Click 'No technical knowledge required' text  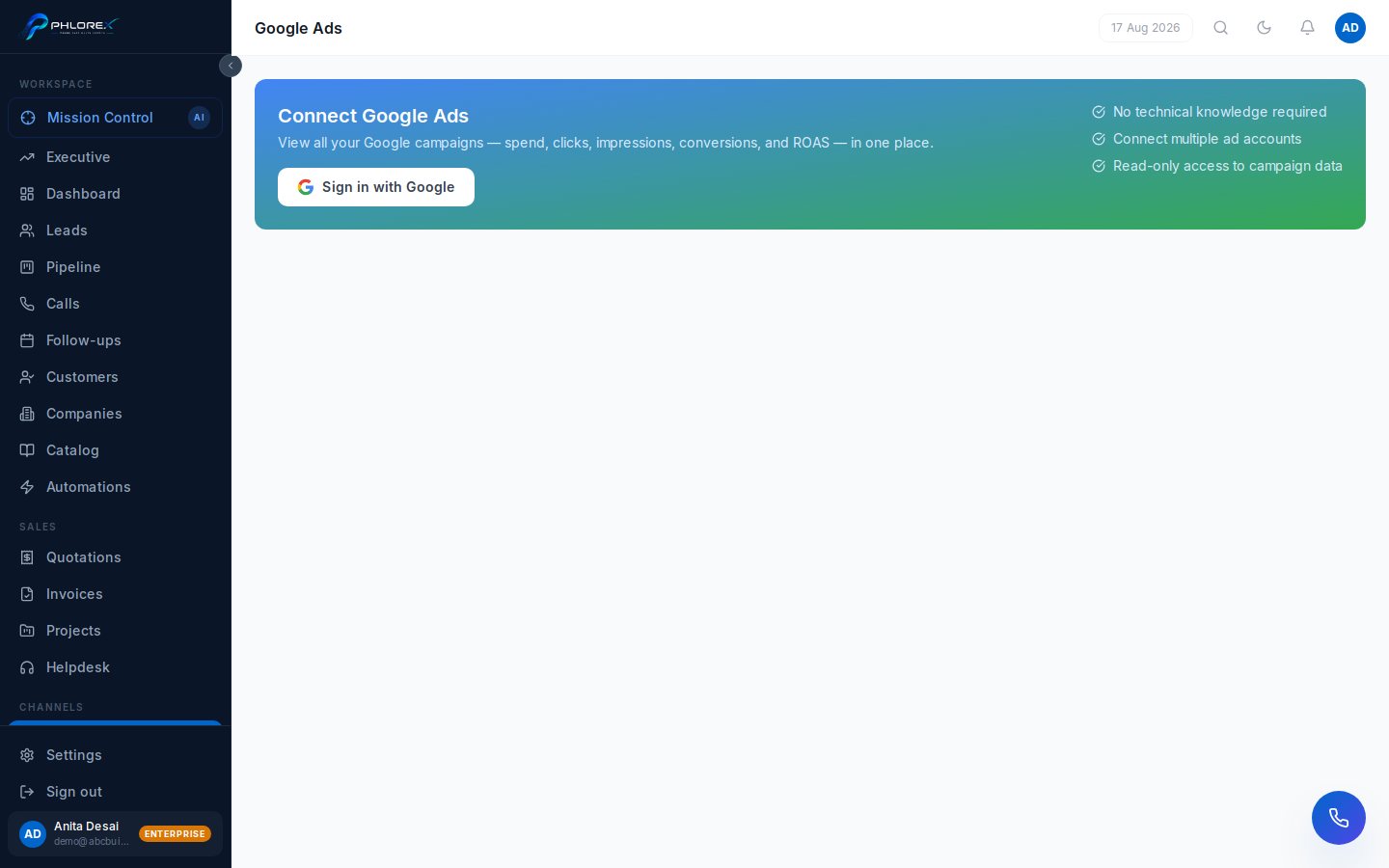pos(1220,112)
